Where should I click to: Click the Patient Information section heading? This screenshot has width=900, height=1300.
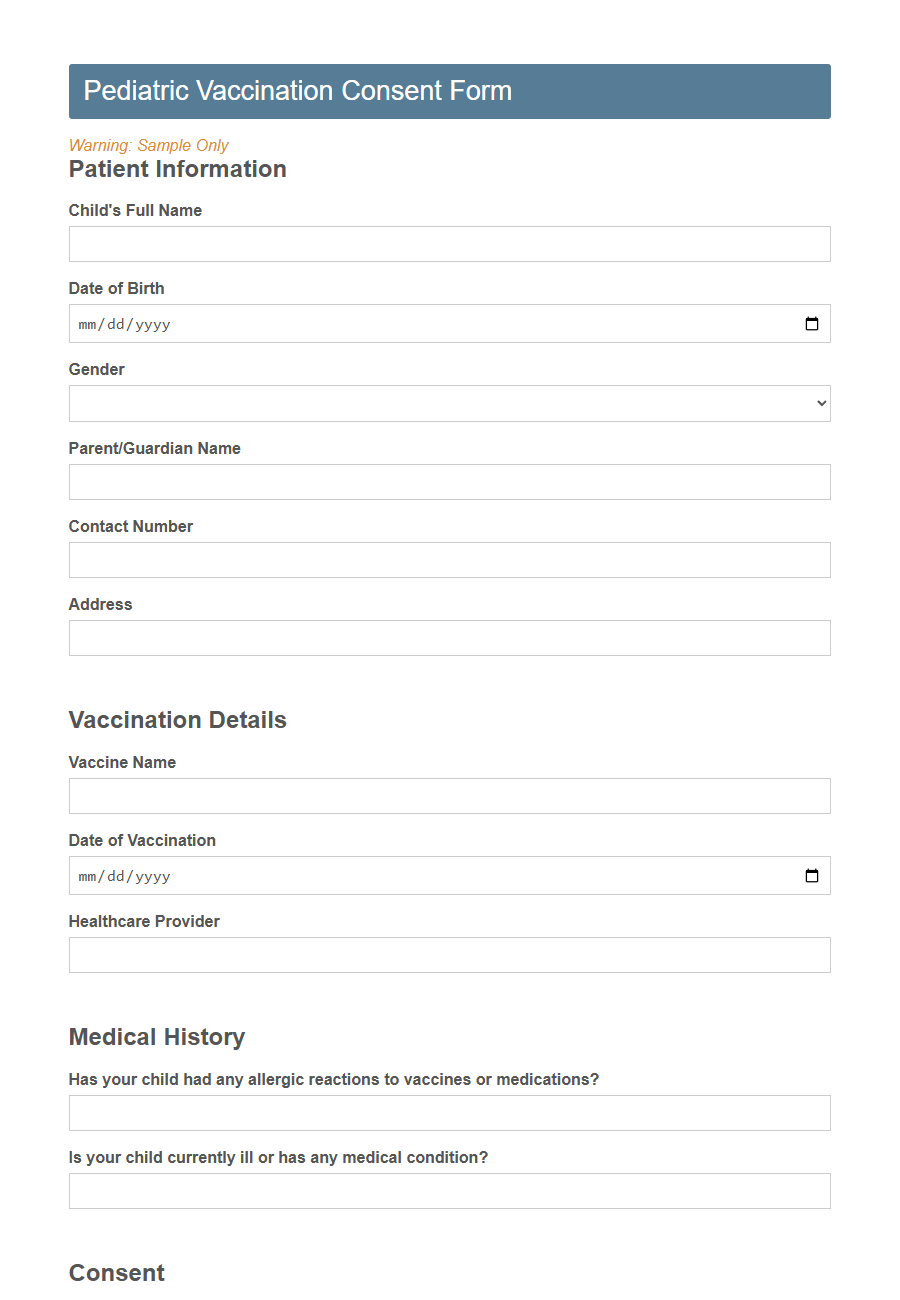pos(177,168)
